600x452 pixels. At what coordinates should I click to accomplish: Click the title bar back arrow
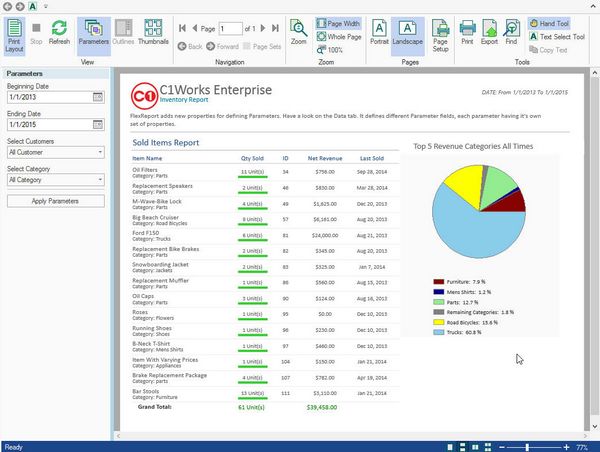7,7
